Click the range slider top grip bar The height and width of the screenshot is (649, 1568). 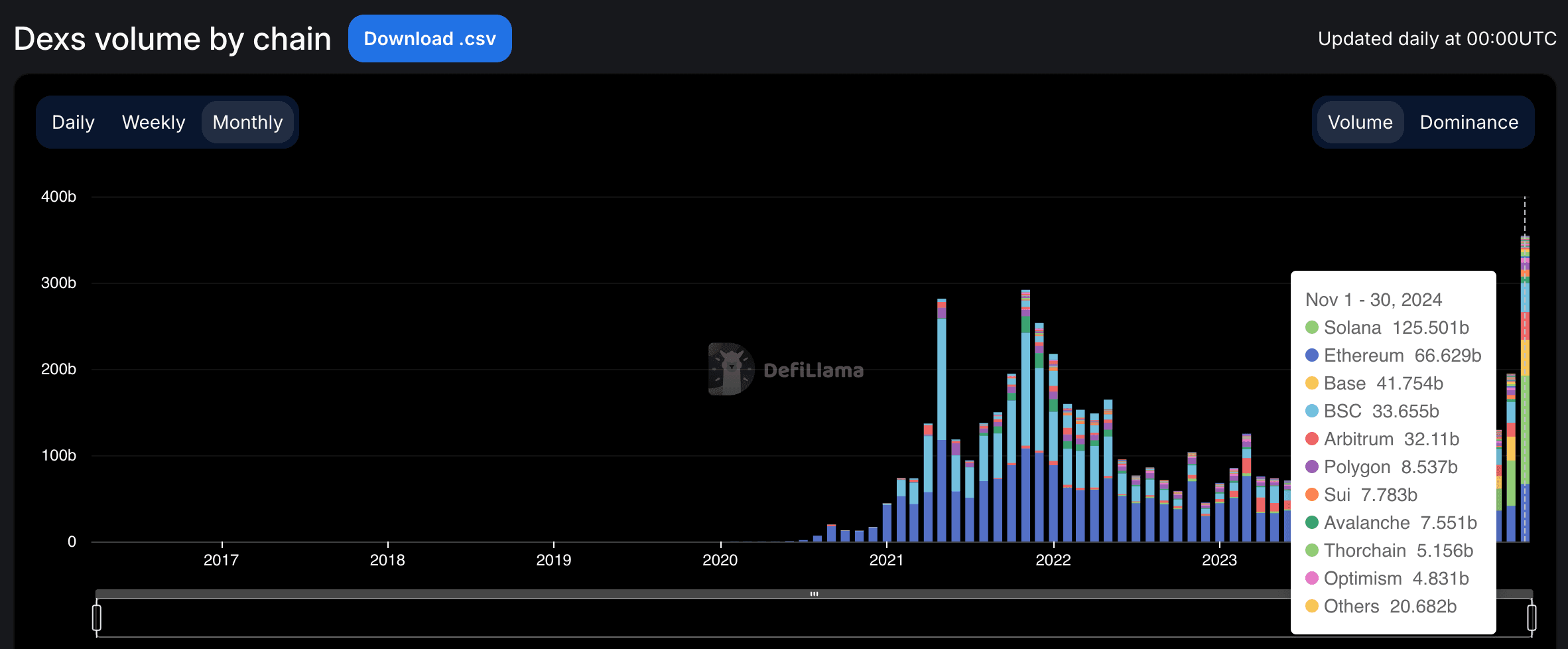[814, 594]
